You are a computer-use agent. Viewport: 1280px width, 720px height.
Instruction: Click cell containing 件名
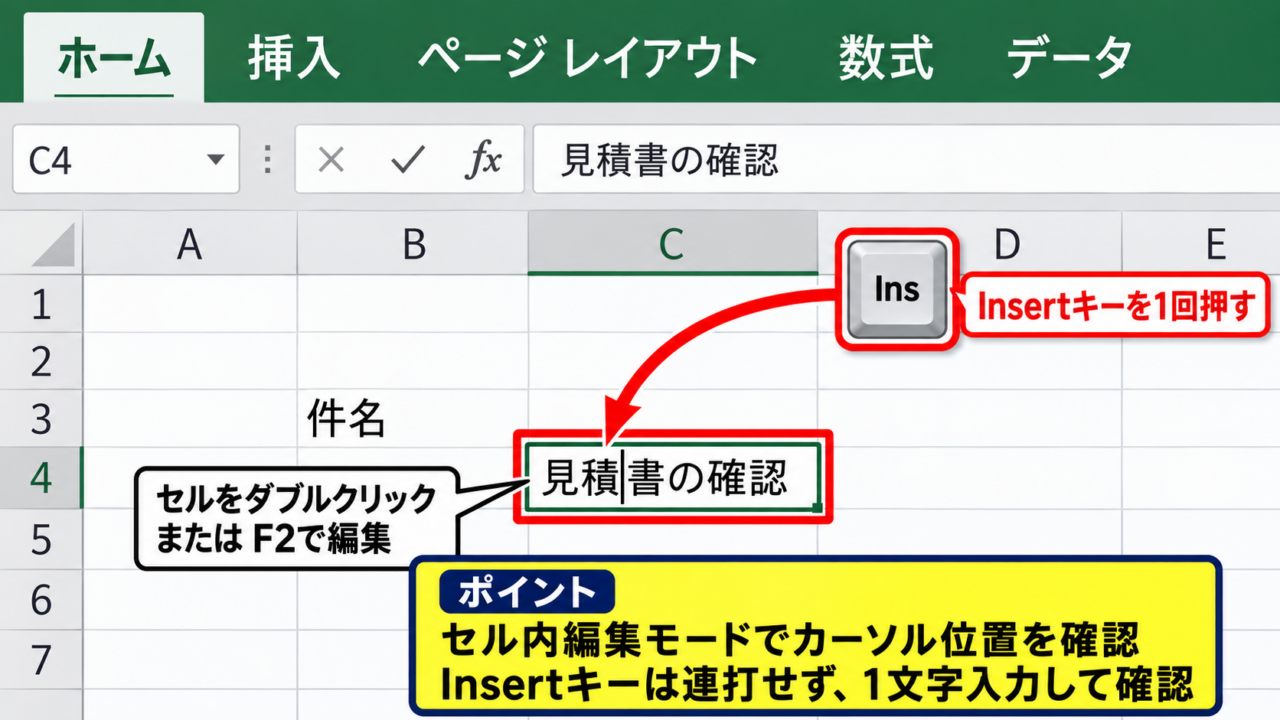coord(413,420)
